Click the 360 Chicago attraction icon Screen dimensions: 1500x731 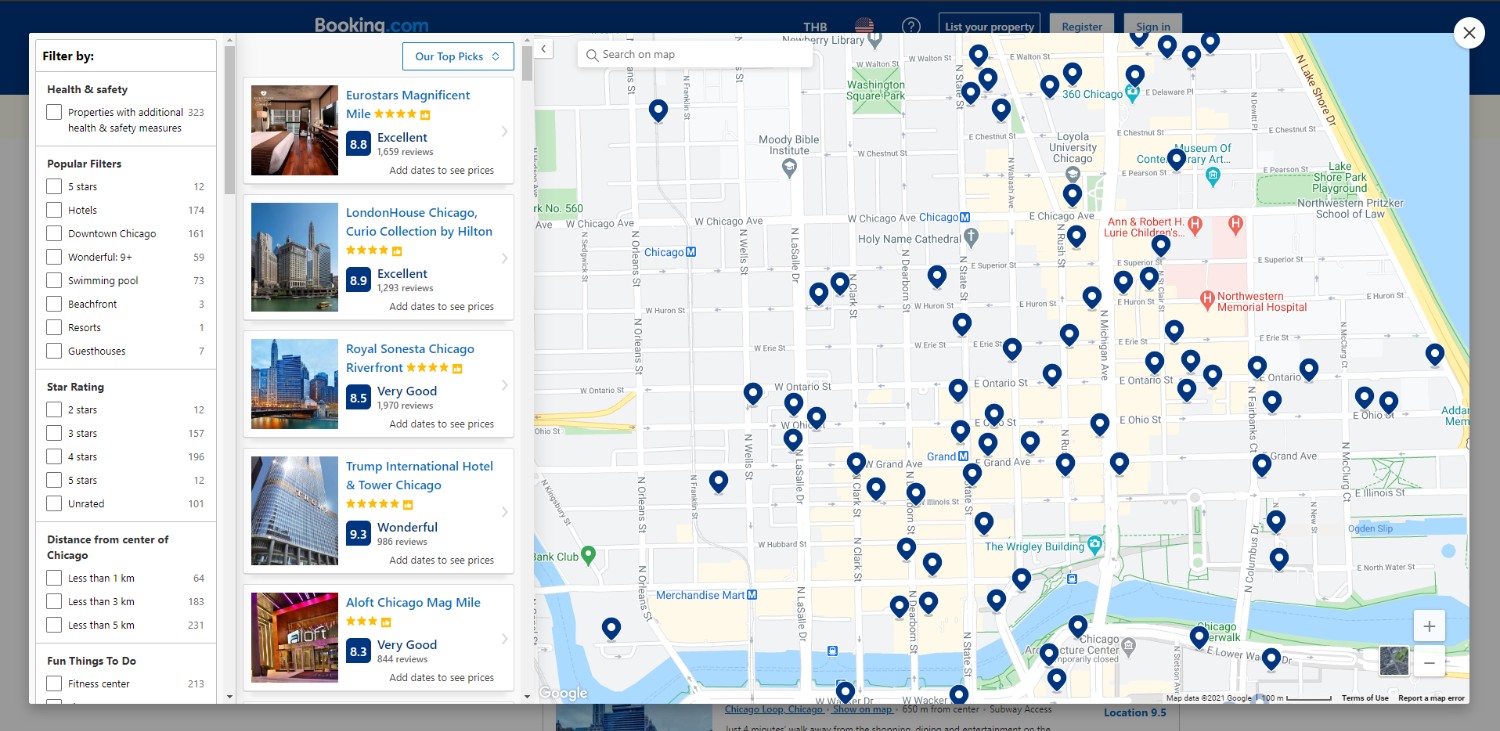(1132, 94)
